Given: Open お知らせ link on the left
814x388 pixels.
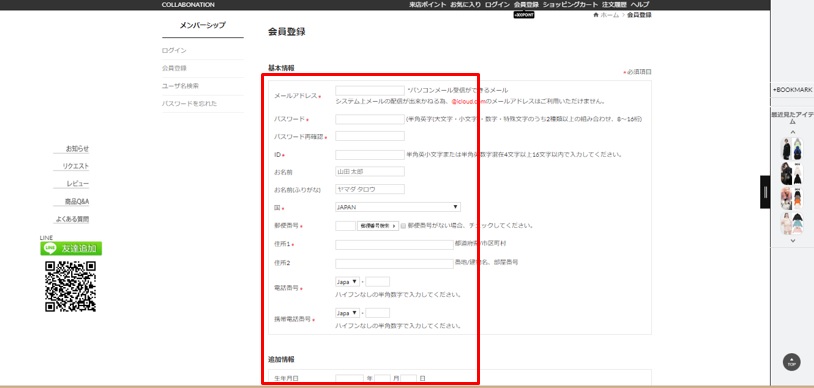Looking at the screenshot, I should coord(77,149).
